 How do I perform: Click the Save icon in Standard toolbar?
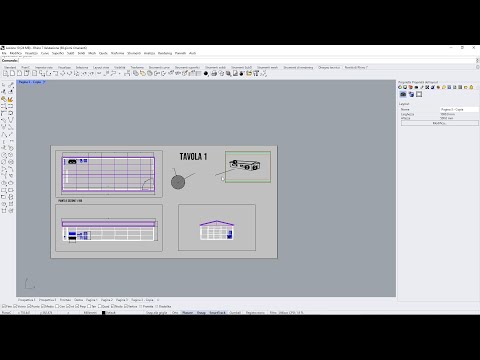(19, 73)
